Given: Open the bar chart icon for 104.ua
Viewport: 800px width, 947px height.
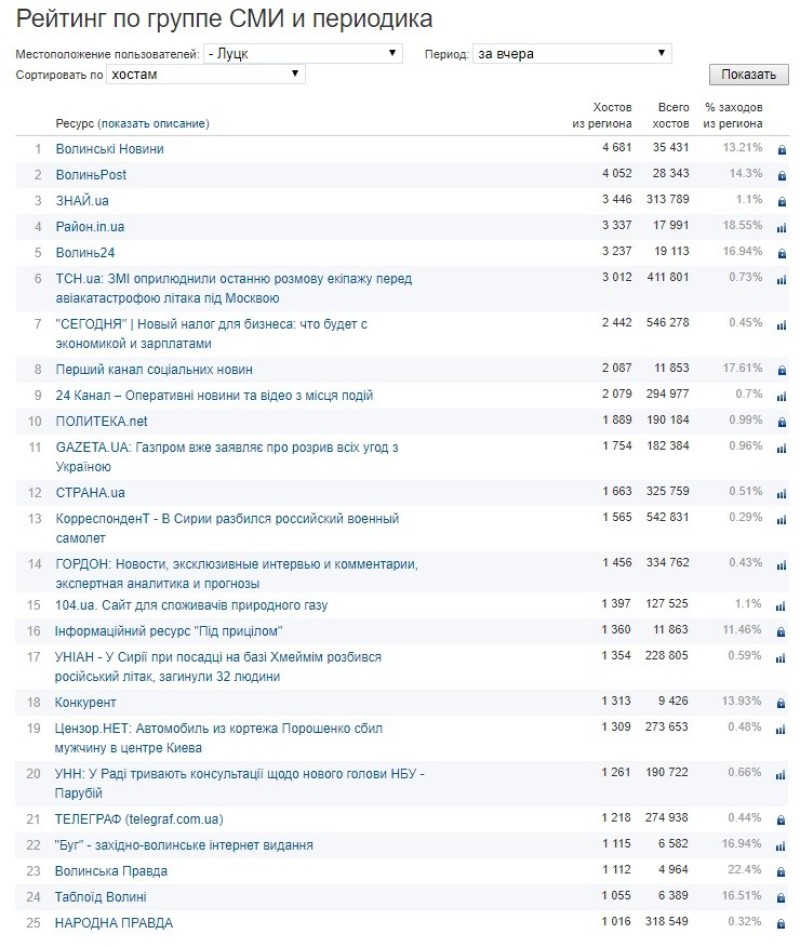Looking at the screenshot, I should point(782,607).
